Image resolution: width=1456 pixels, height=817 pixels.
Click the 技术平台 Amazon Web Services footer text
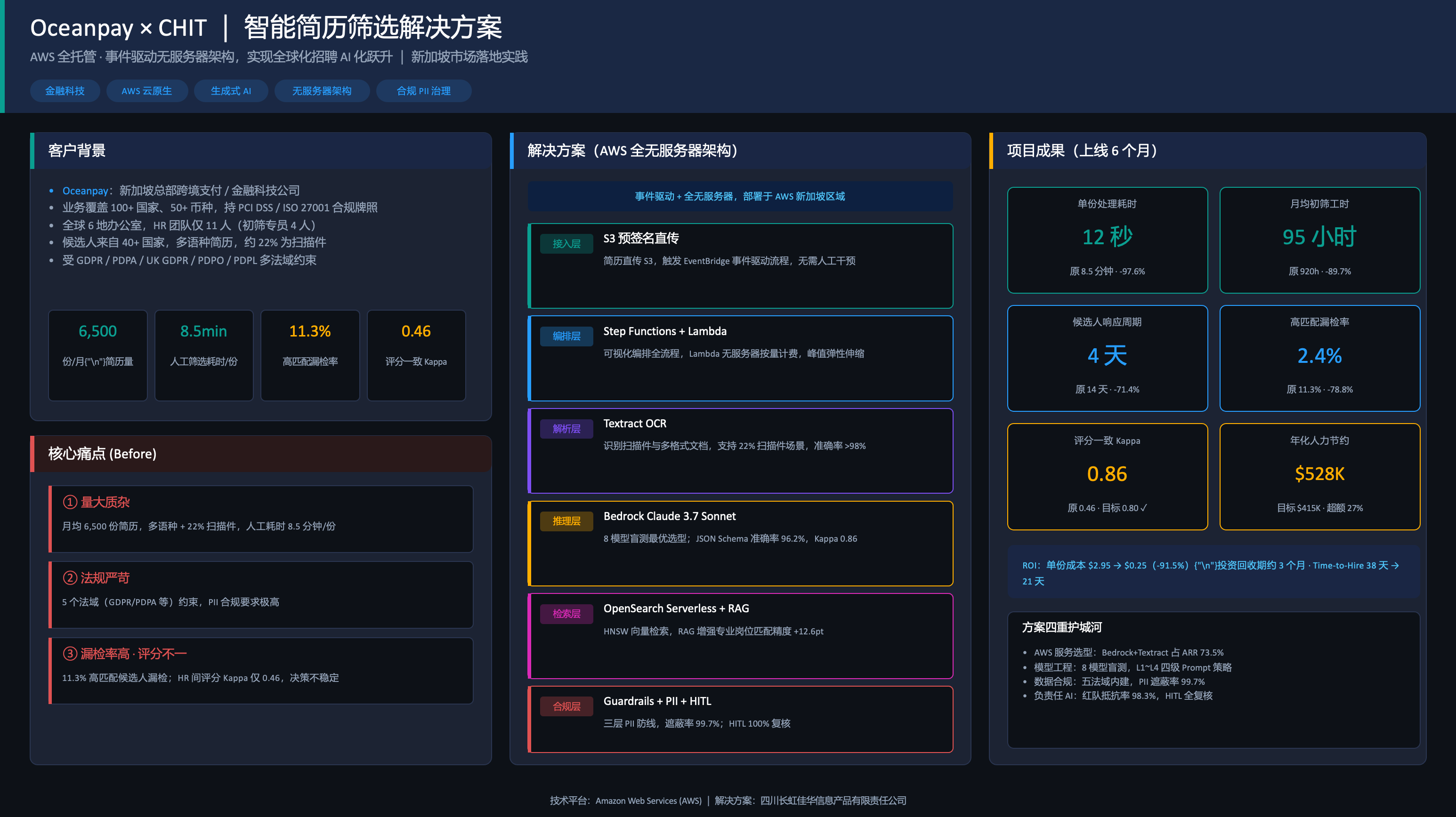click(626, 801)
